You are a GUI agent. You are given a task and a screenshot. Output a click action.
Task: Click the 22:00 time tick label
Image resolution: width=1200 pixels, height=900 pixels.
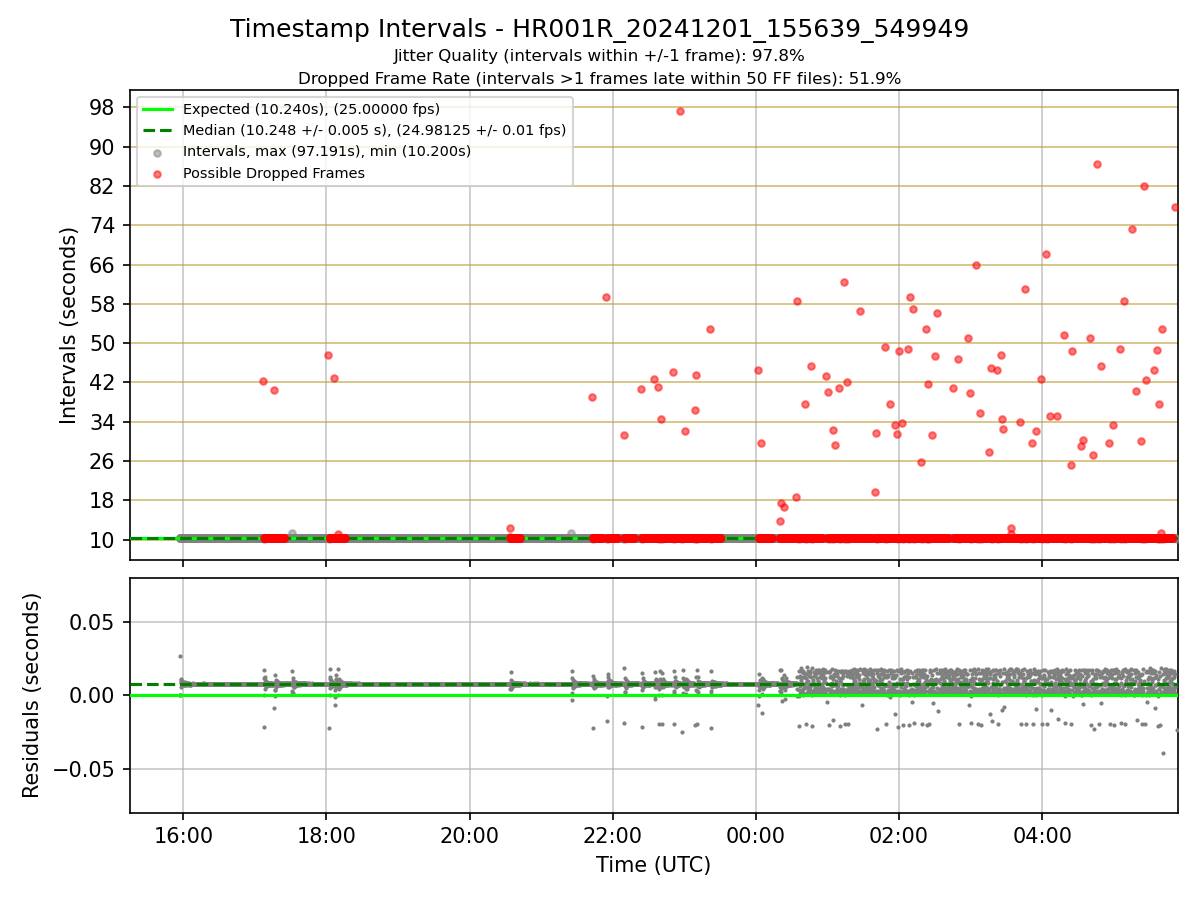click(612, 835)
